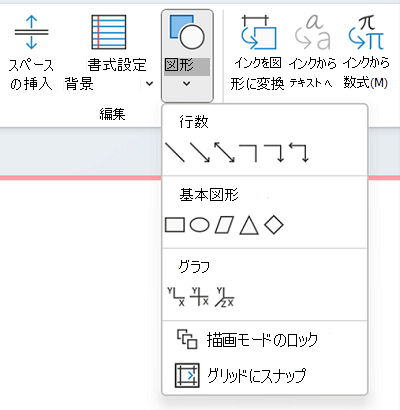
Task: Insert a rectangle shape
Action: 175,225
